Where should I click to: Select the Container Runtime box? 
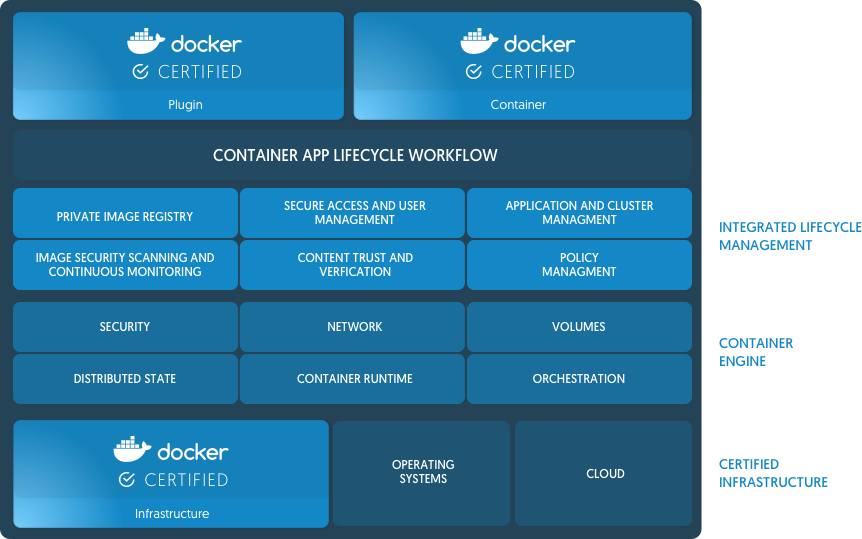pos(352,379)
